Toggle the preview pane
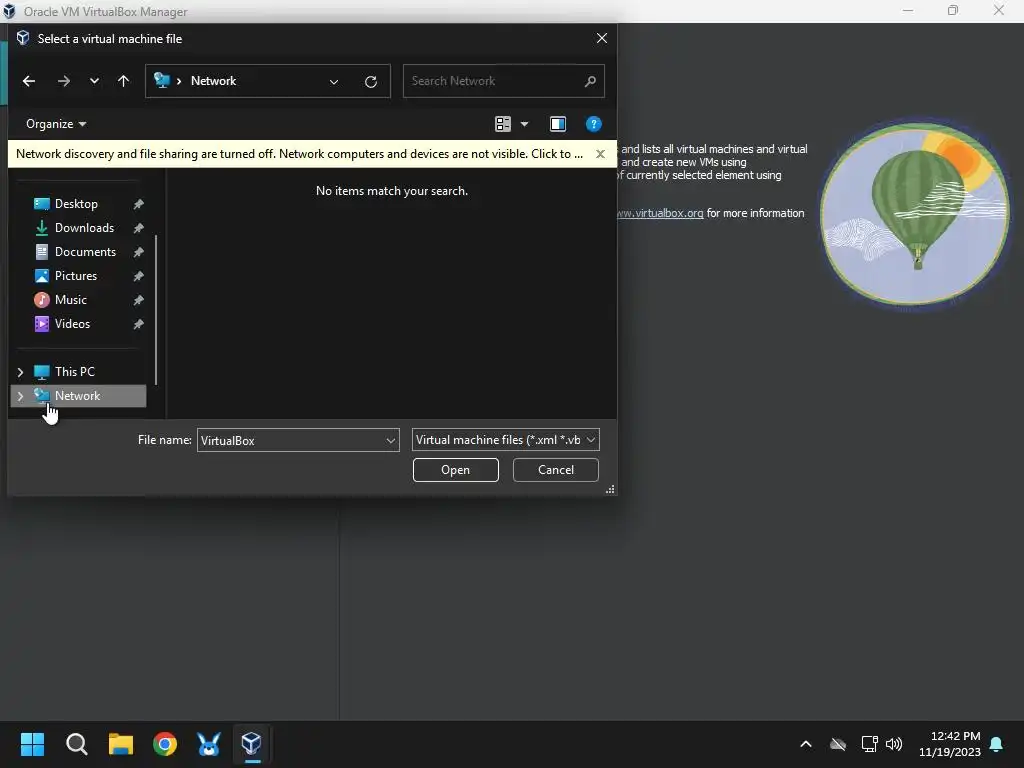The image size is (1024, 768). click(x=558, y=124)
